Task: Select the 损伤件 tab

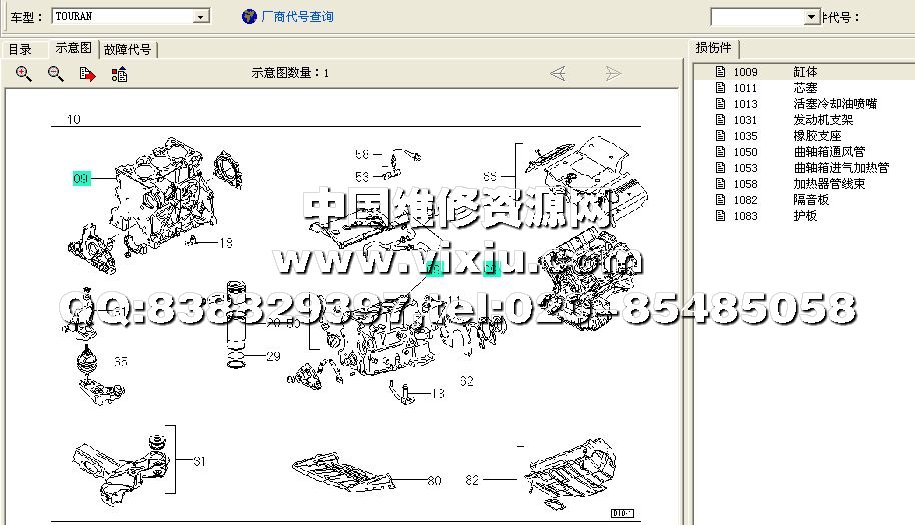Action: (714, 48)
